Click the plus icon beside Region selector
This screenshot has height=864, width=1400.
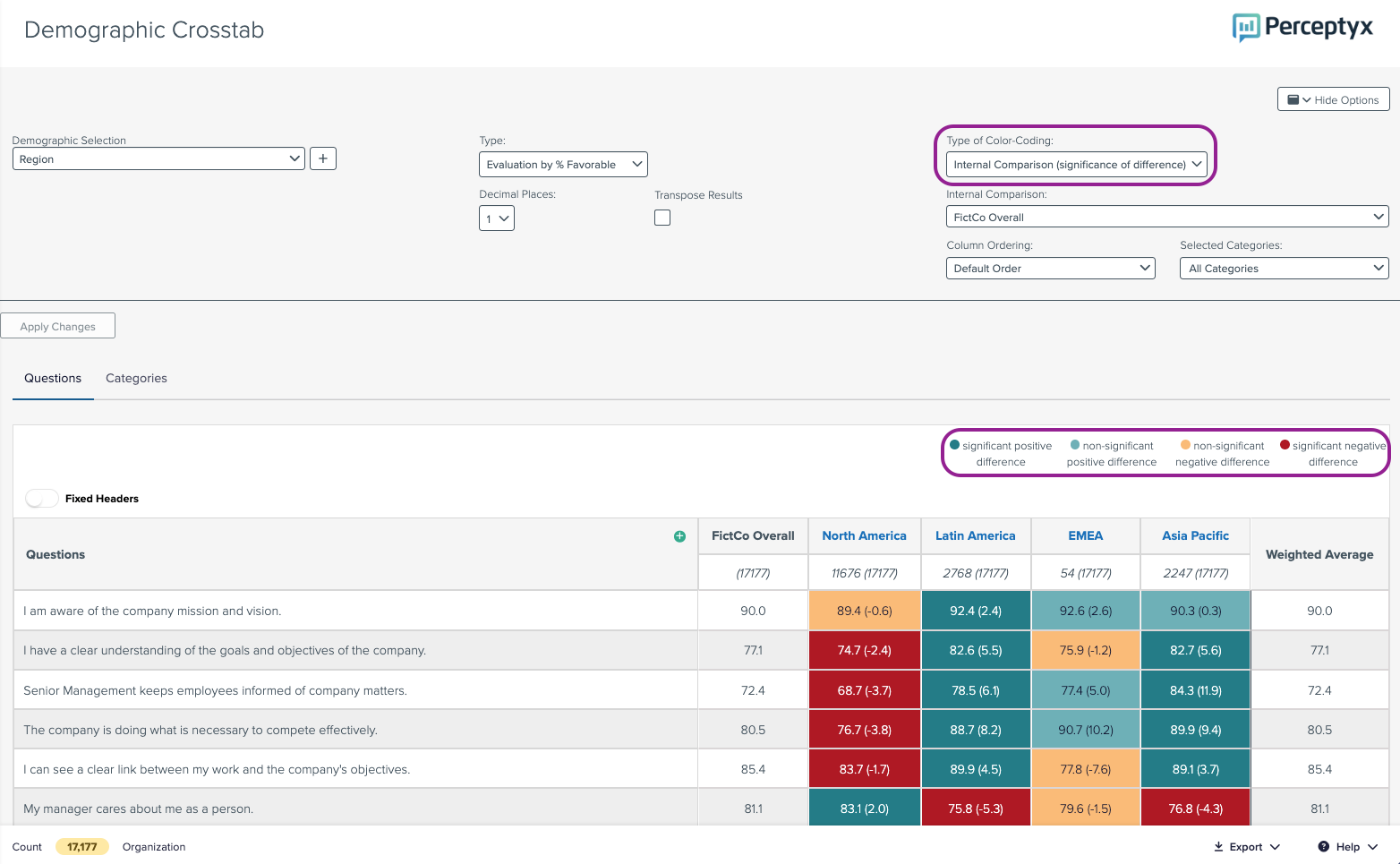[323, 158]
